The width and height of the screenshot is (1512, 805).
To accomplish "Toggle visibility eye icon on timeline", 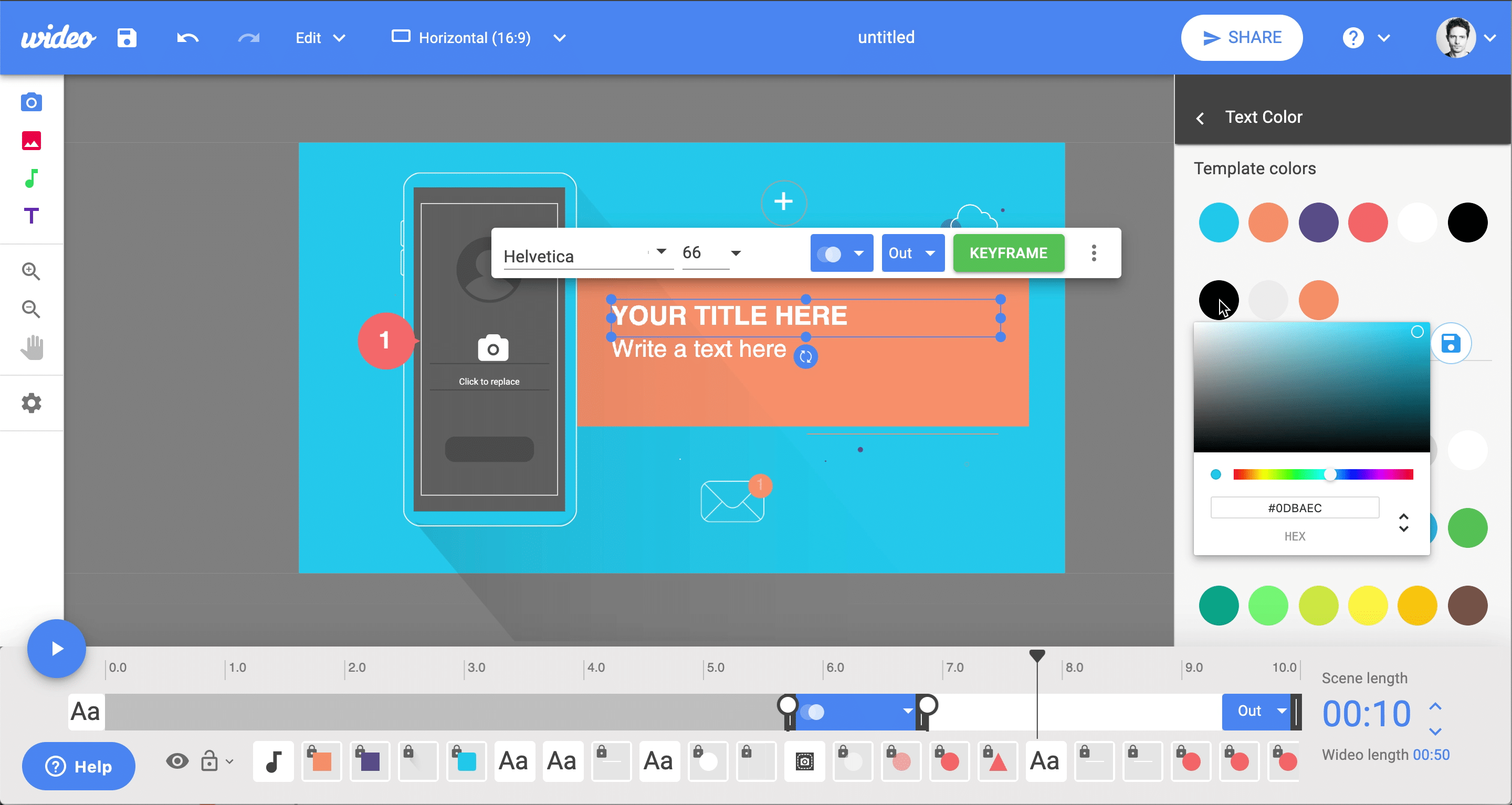I will click(177, 761).
